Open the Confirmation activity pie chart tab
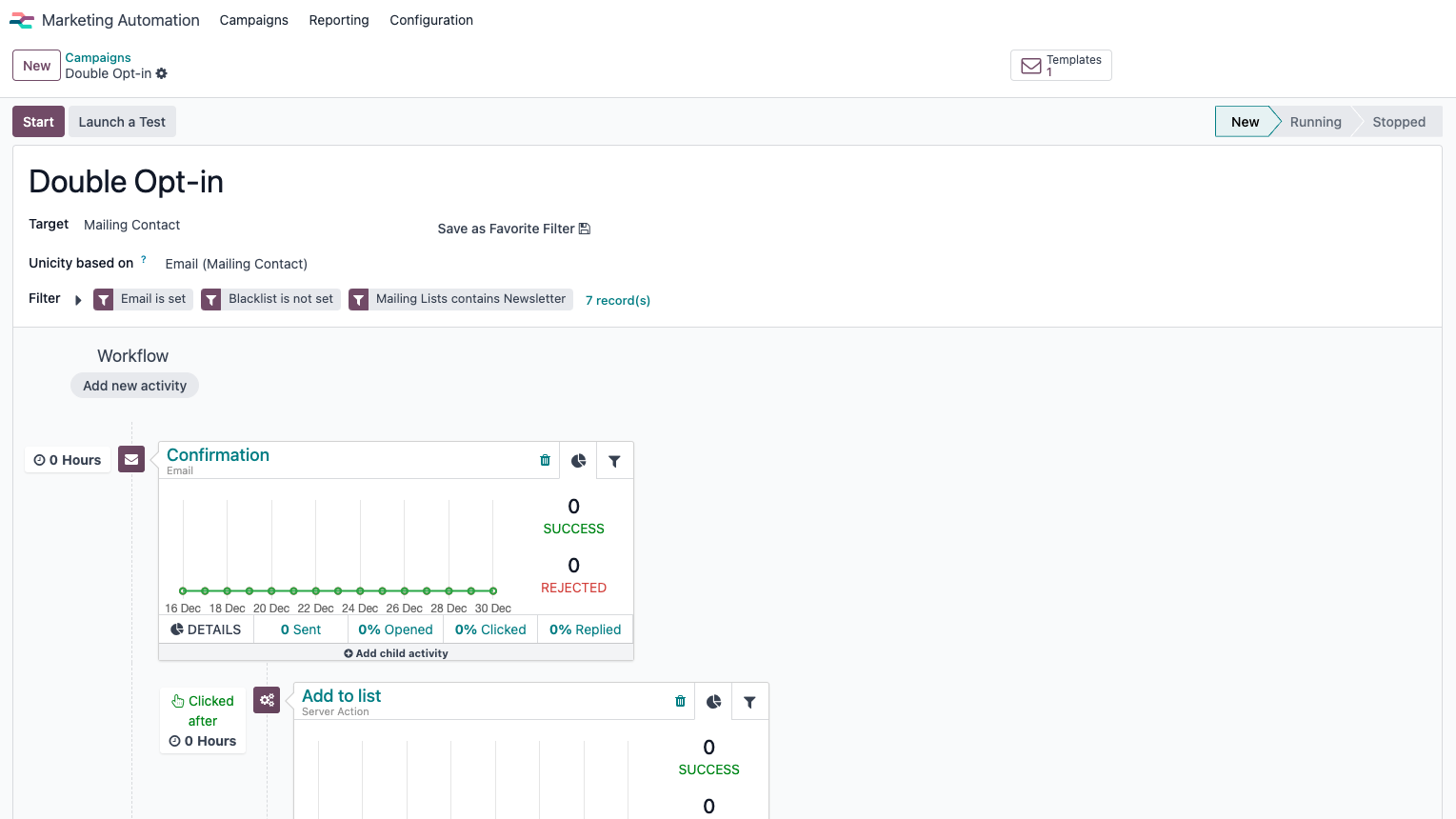1456x819 pixels. (x=578, y=461)
